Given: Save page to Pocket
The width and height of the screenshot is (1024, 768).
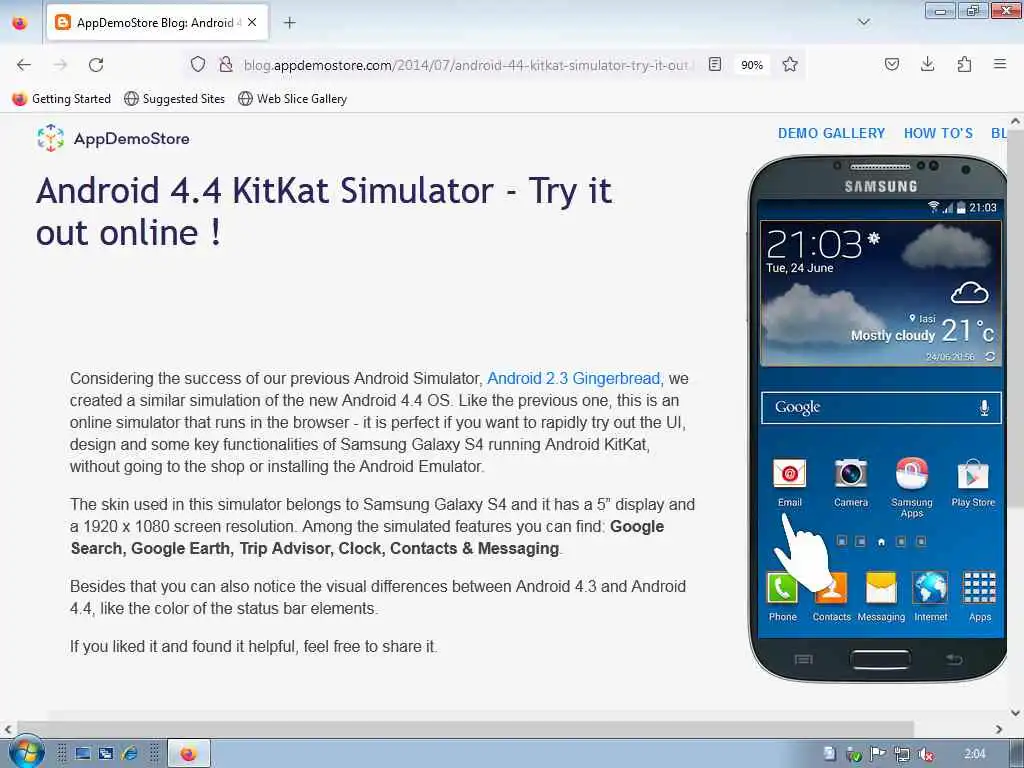Looking at the screenshot, I should pyautogui.click(x=891, y=64).
